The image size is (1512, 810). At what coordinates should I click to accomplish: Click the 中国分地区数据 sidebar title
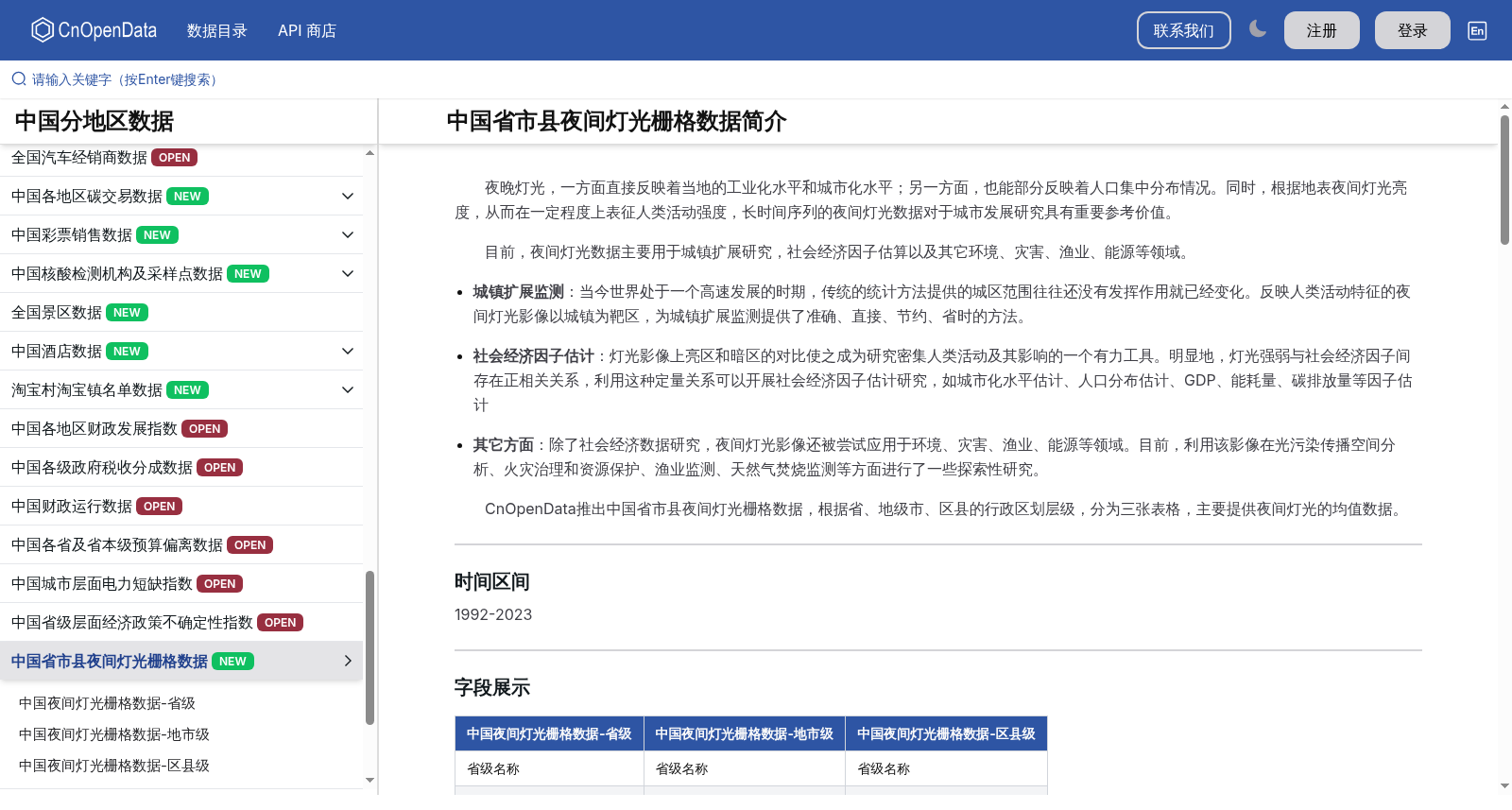click(94, 121)
